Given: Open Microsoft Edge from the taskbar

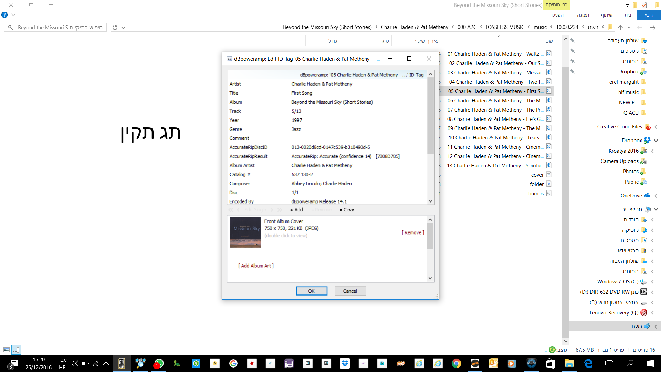Looking at the screenshot, I should pyautogui.click(x=588, y=364).
